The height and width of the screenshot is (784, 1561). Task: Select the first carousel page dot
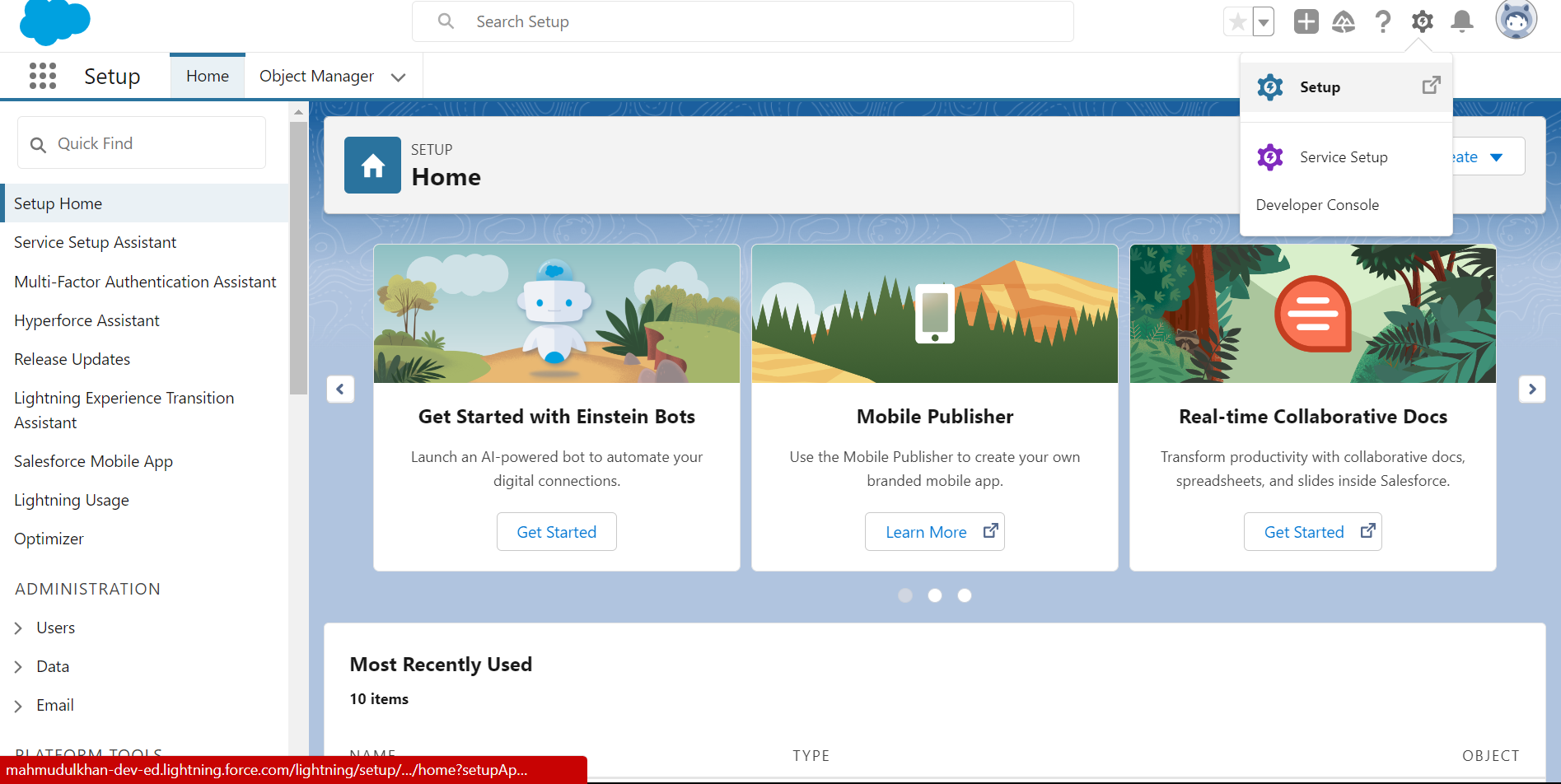(905, 595)
